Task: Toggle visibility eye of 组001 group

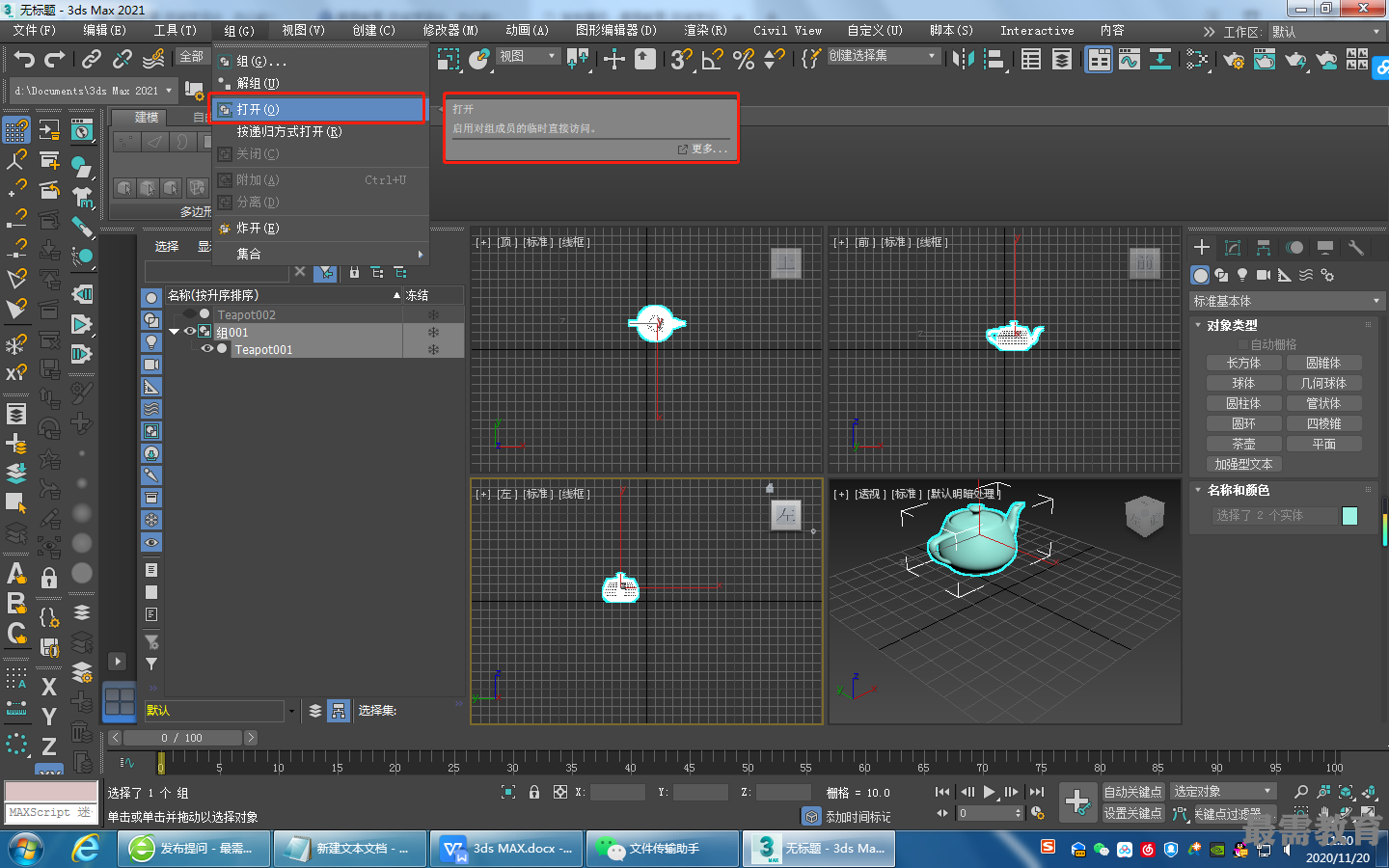Action: (190, 331)
